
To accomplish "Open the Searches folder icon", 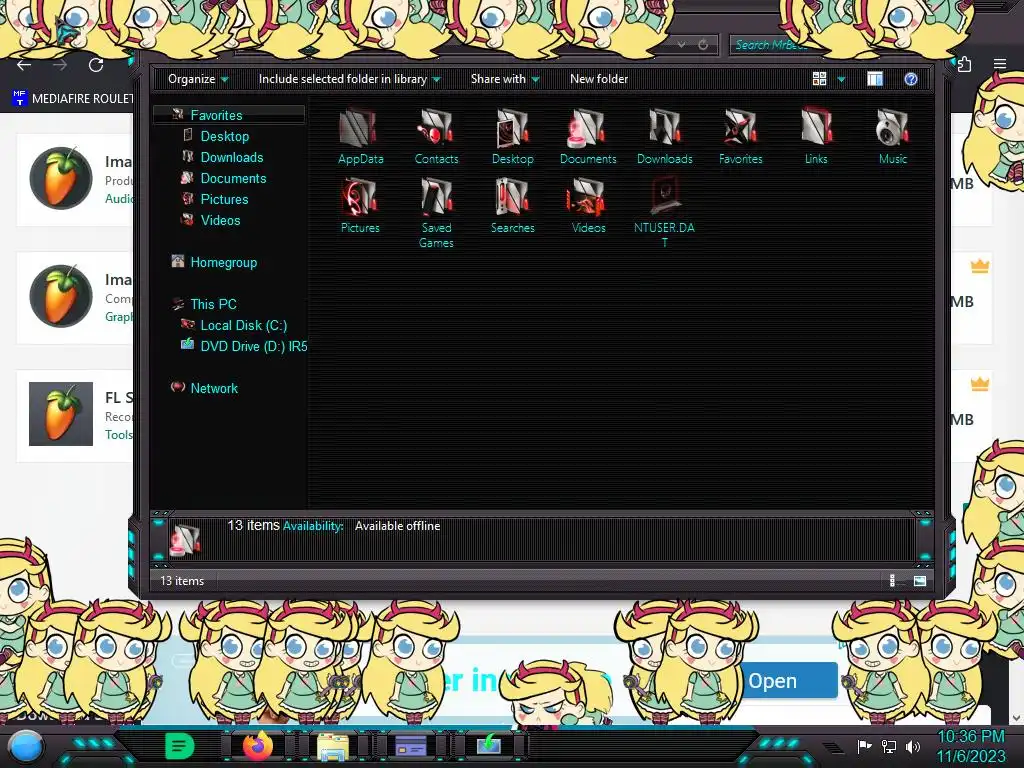I will pos(513,206).
